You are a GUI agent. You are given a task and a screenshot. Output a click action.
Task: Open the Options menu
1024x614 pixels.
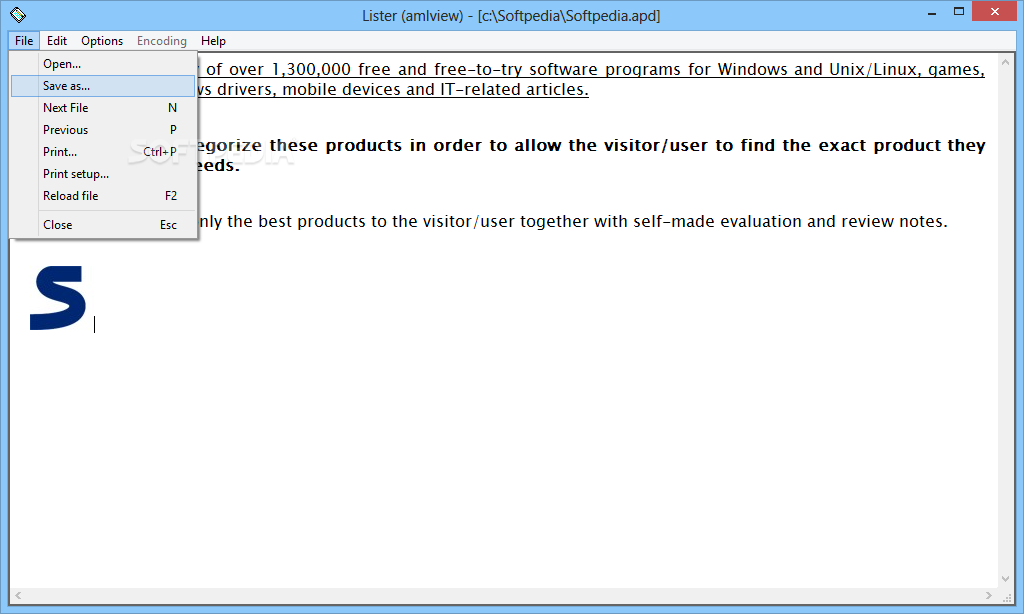click(x=102, y=40)
